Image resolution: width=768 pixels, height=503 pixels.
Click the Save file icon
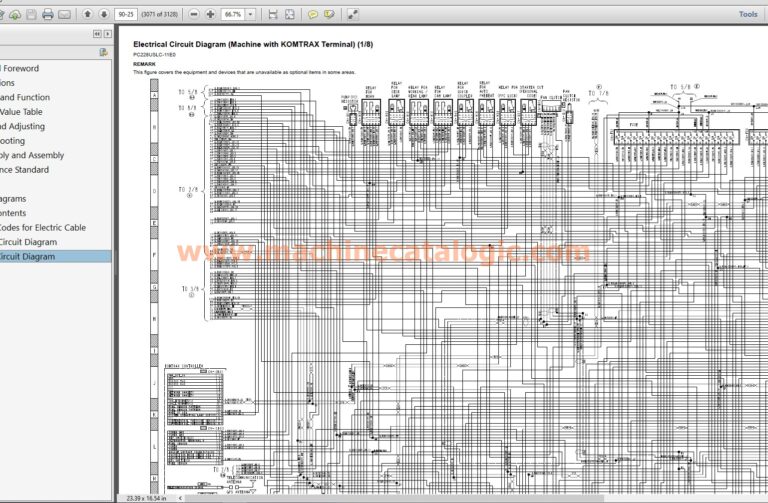(31, 15)
